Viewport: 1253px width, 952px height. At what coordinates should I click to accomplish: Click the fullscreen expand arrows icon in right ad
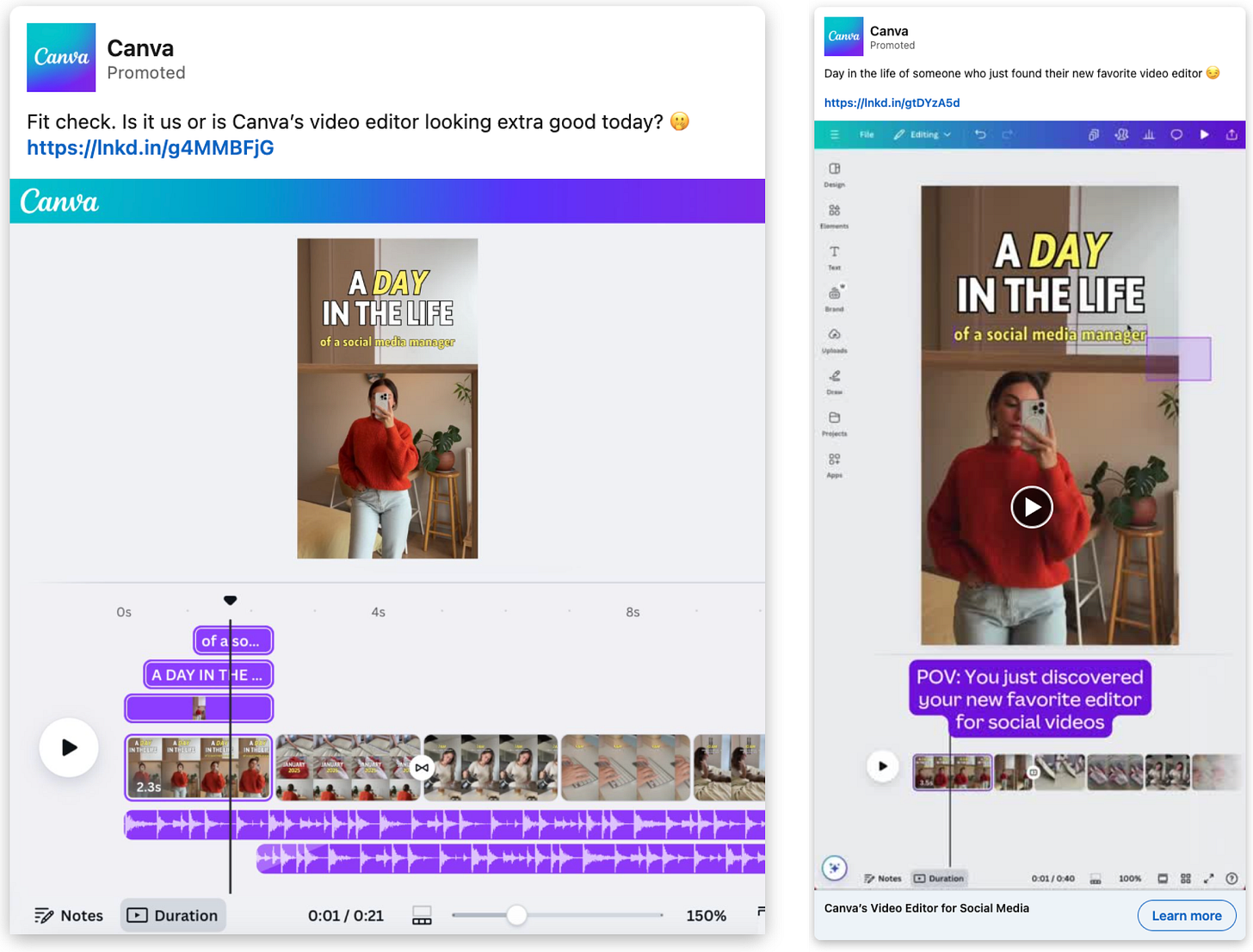[x=1208, y=879]
